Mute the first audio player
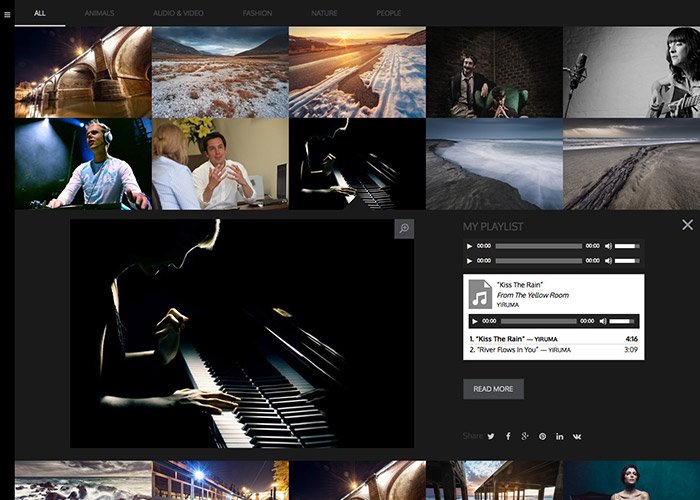The height and width of the screenshot is (500, 700). [x=608, y=246]
